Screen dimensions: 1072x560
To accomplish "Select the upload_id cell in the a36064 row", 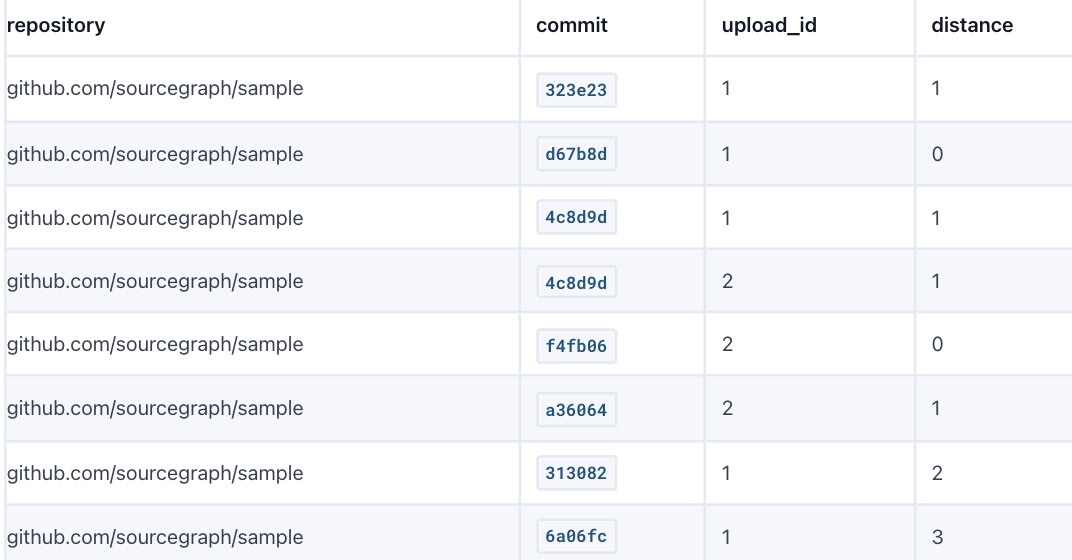I will (x=727, y=408).
